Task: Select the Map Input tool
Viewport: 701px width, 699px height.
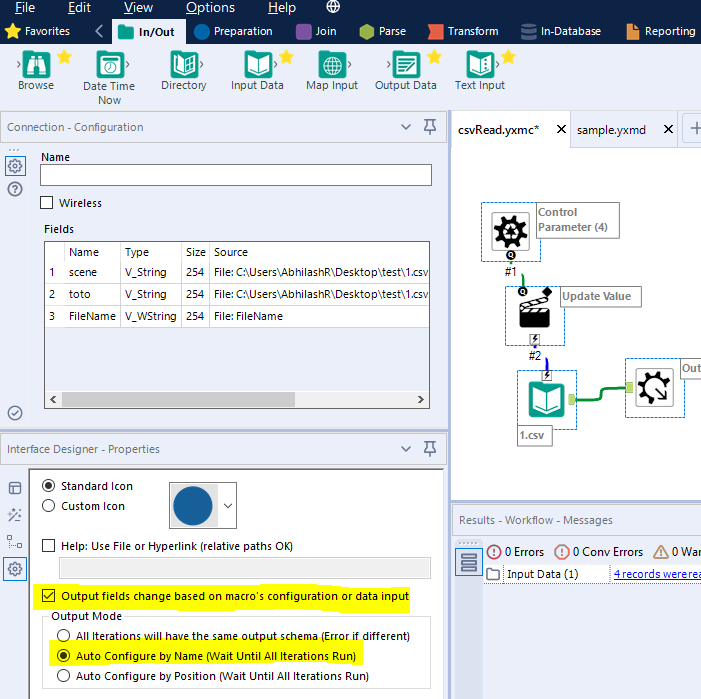Action: (331, 65)
